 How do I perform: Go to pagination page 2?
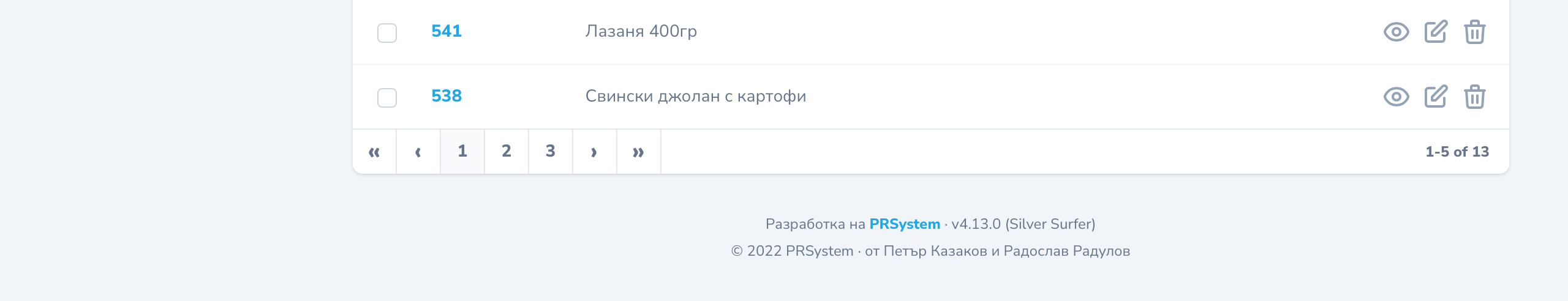pyautogui.click(x=507, y=152)
